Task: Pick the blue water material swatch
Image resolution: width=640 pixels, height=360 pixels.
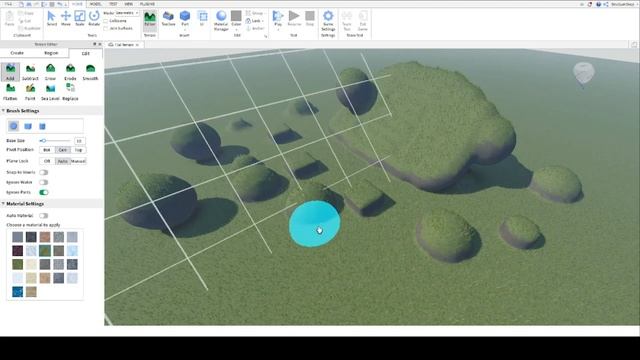Action: [17, 292]
